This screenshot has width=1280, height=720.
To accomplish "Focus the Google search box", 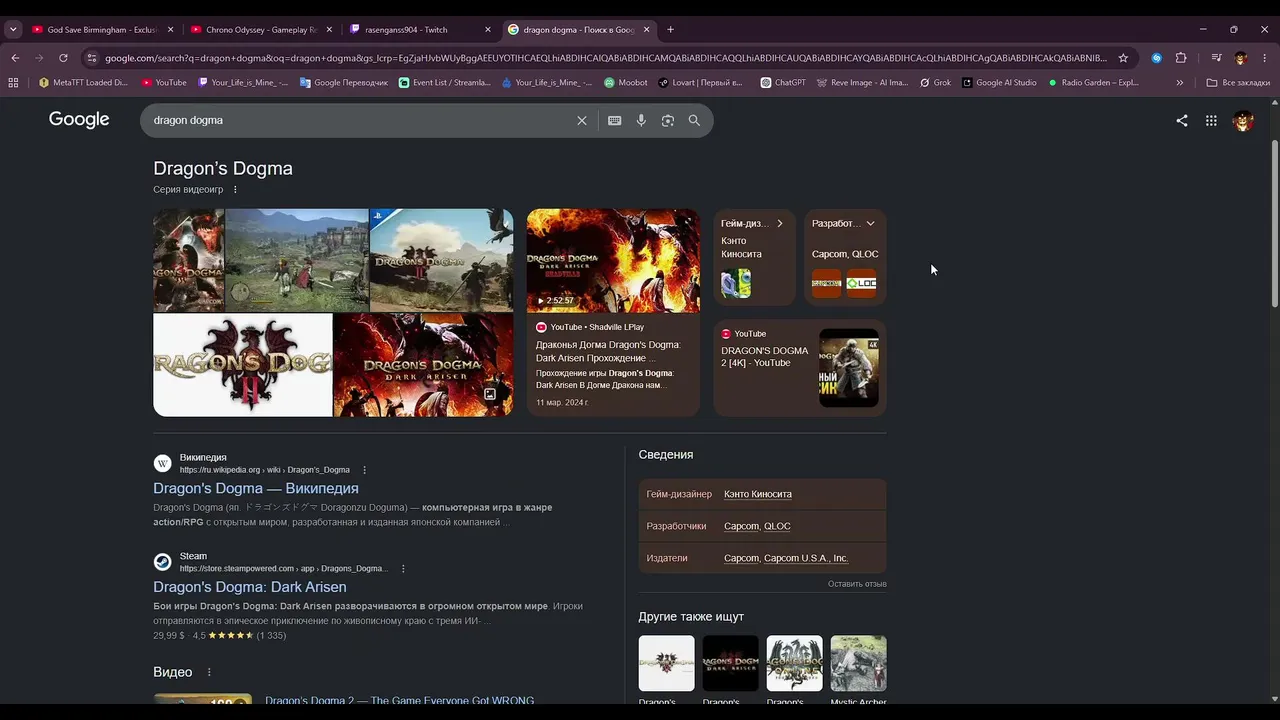I will pos(360,121).
